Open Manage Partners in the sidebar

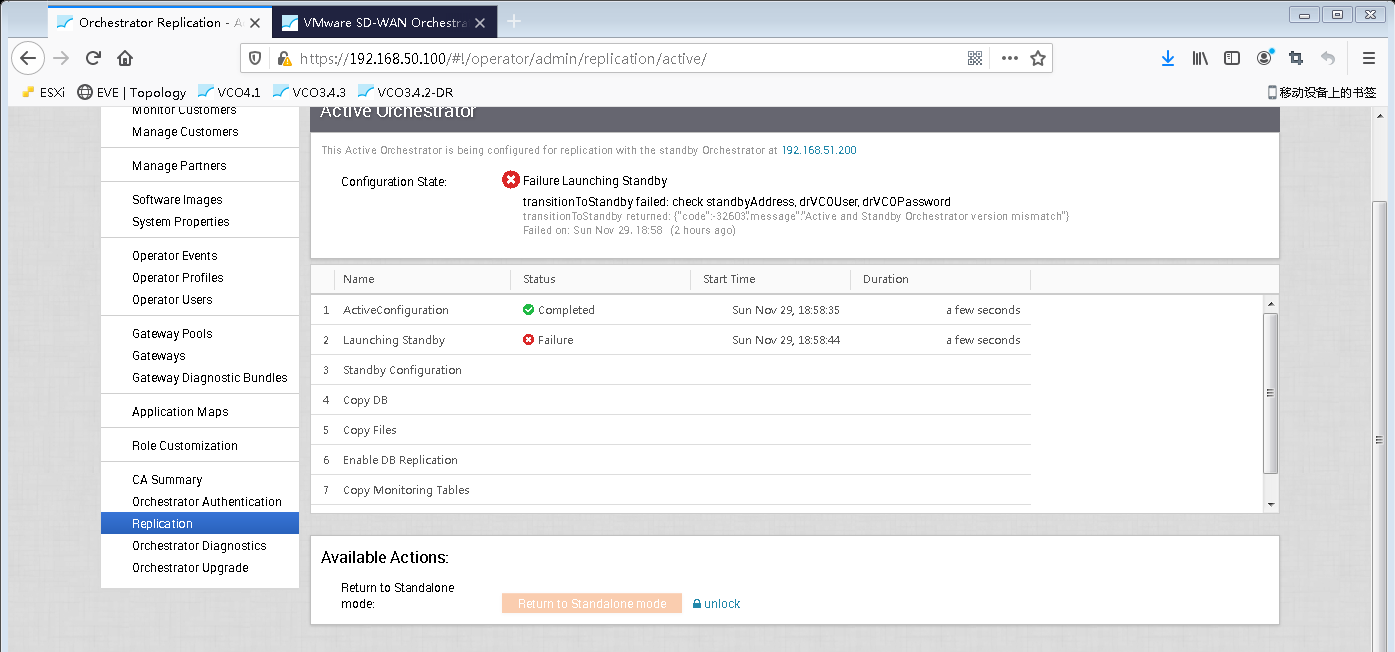(x=179, y=166)
